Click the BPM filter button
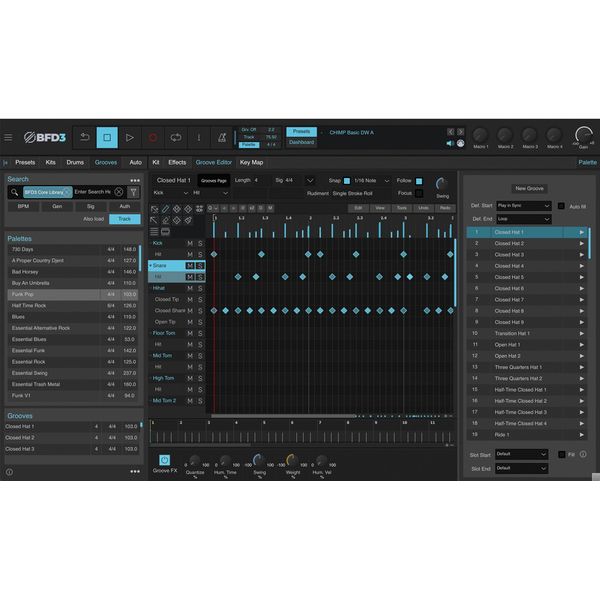Screen dimensions: 600x600 coord(23,207)
